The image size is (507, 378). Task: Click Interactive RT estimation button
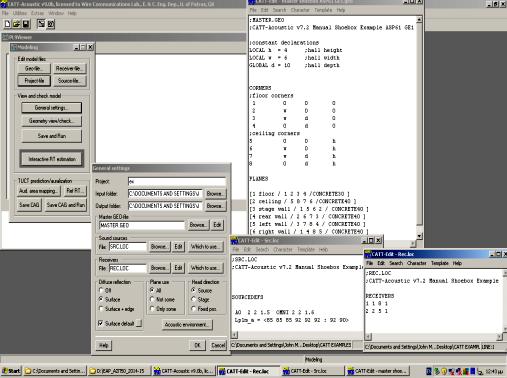coord(52,159)
